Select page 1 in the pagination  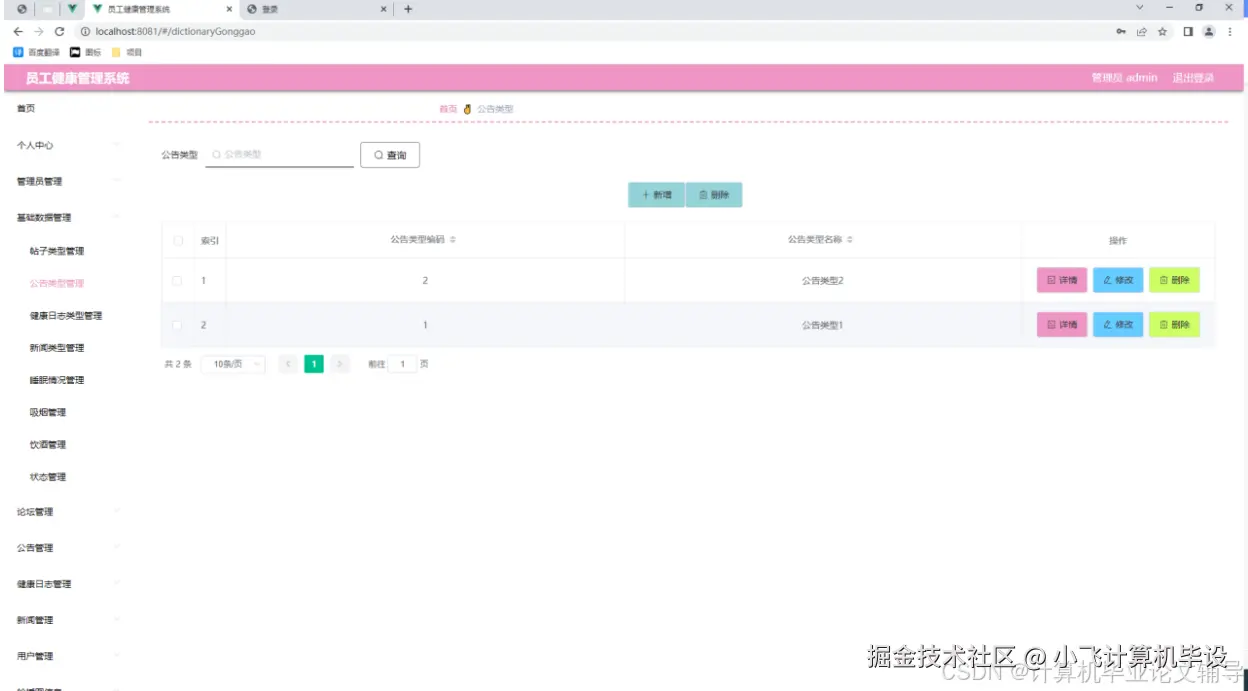pyautogui.click(x=314, y=364)
